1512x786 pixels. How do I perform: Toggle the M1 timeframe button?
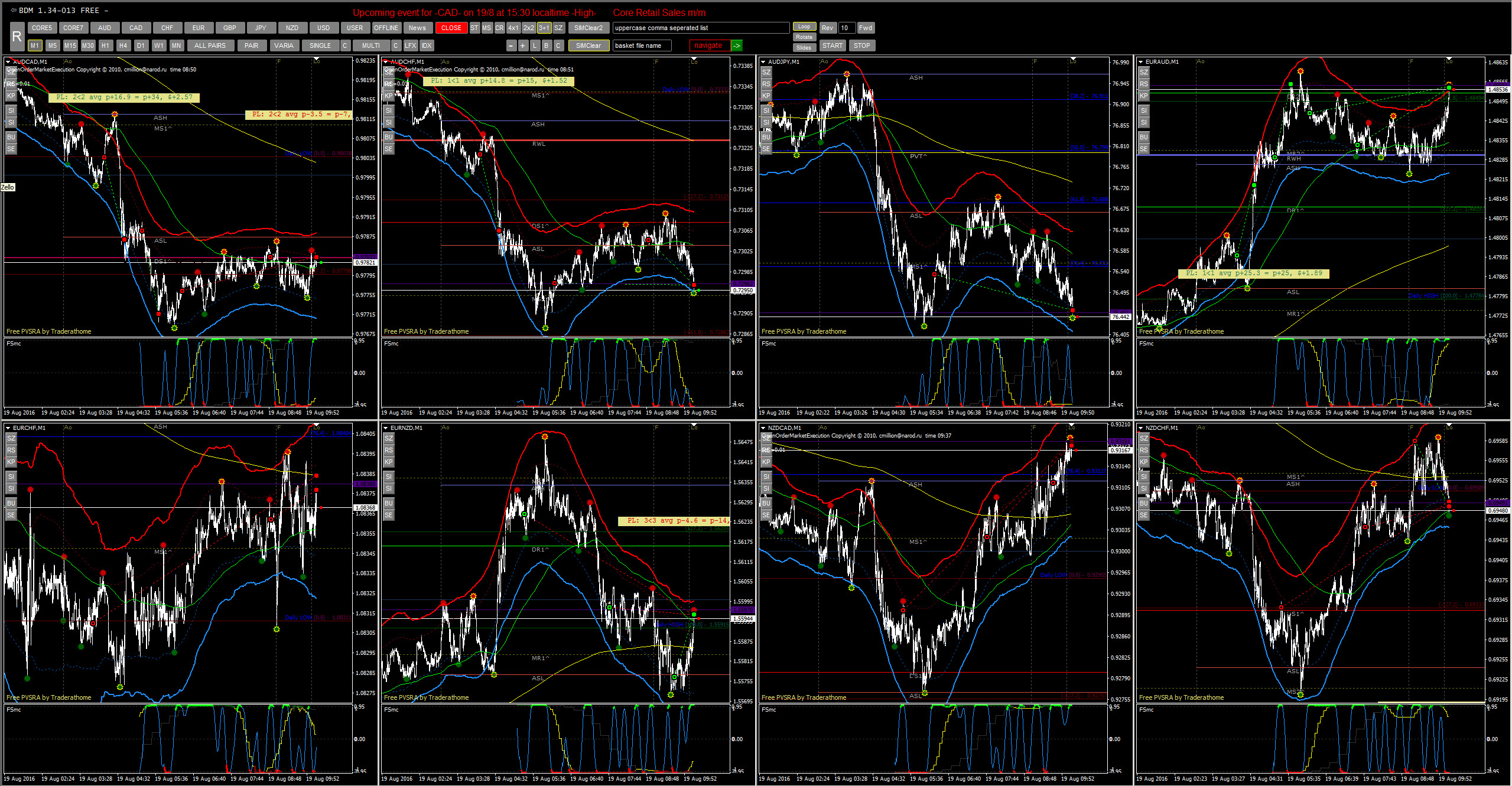[35, 45]
